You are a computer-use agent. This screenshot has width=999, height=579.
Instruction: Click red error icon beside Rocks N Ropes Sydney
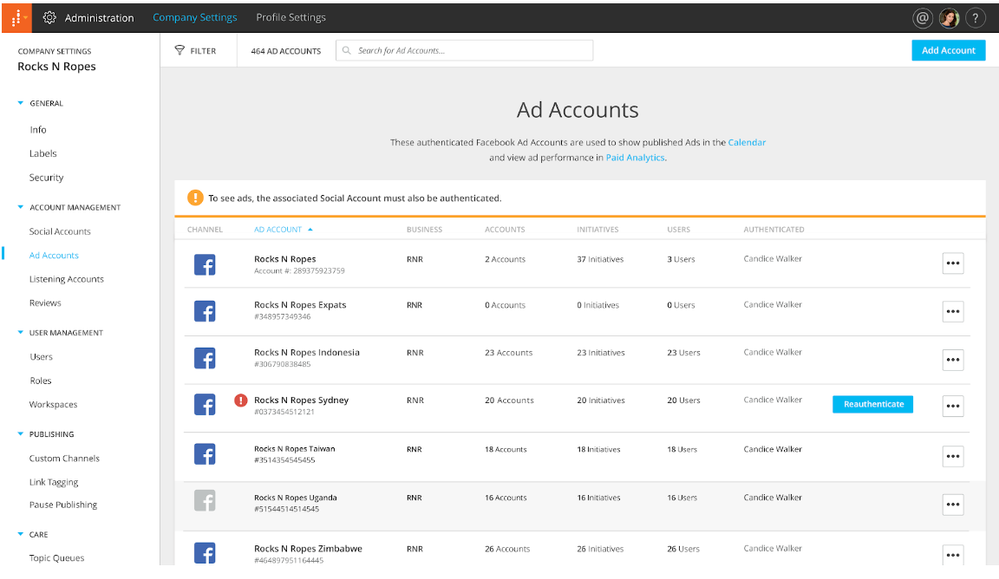[241, 400]
